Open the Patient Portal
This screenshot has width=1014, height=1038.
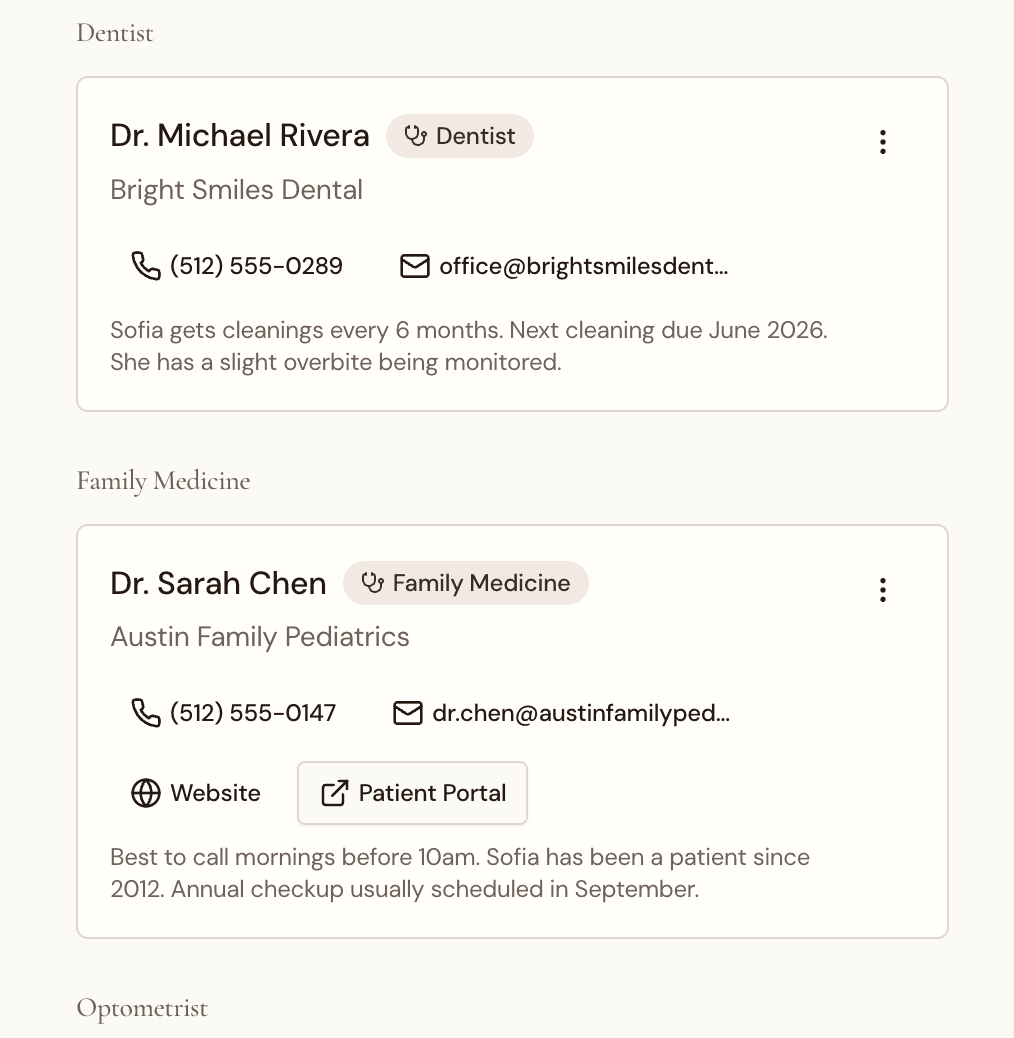[x=412, y=792]
